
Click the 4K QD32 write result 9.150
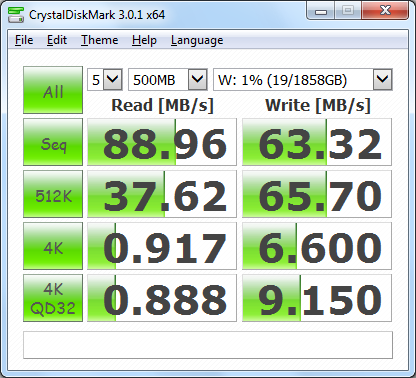pos(317,298)
